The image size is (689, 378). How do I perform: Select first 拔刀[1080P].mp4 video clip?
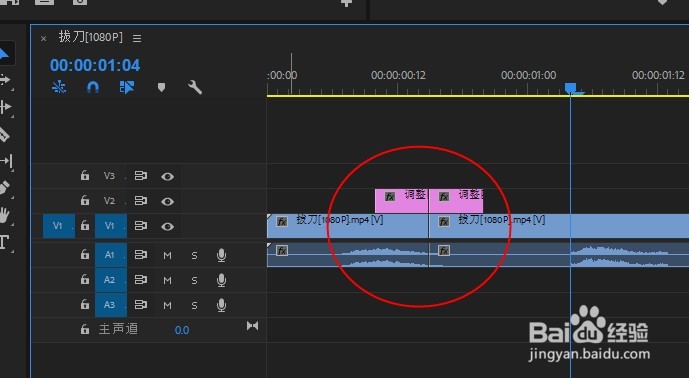[347, 226]
